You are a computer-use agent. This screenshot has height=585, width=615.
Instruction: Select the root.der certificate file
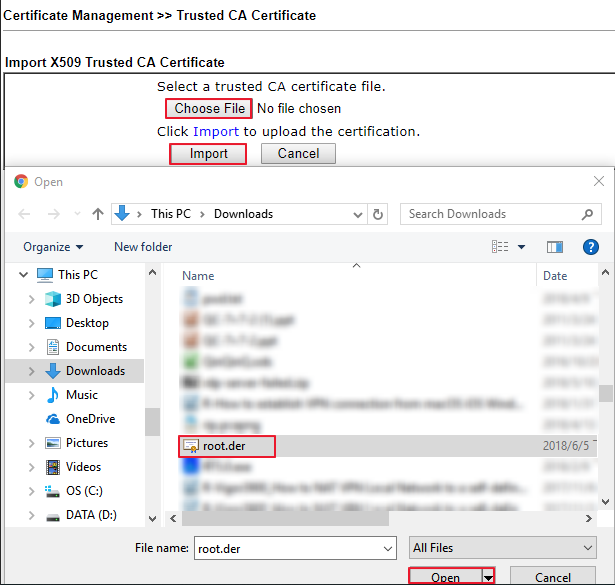[223, 446]
